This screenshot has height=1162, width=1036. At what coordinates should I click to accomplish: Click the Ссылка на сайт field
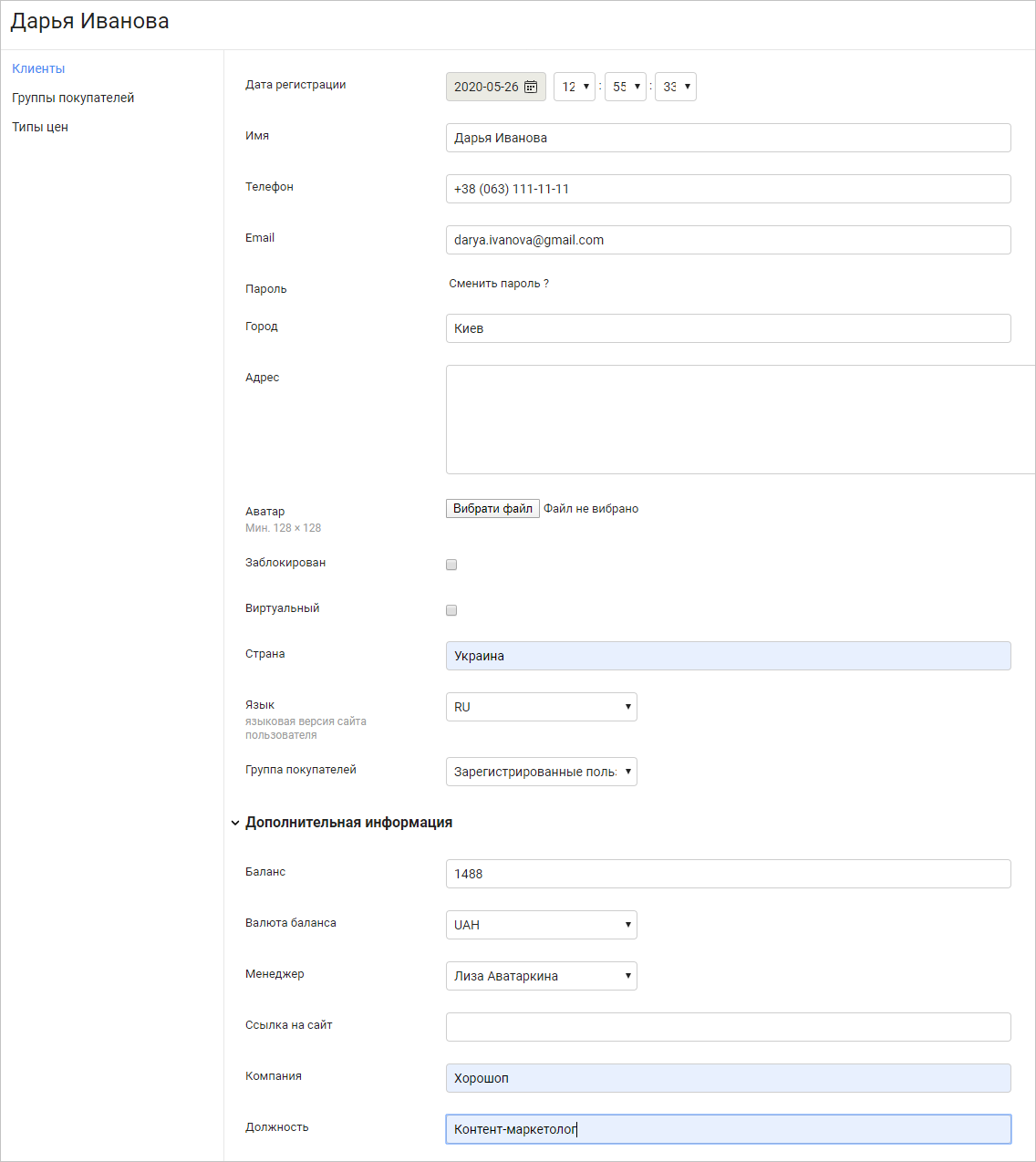pyautogui.click(x=729, y=1027)
